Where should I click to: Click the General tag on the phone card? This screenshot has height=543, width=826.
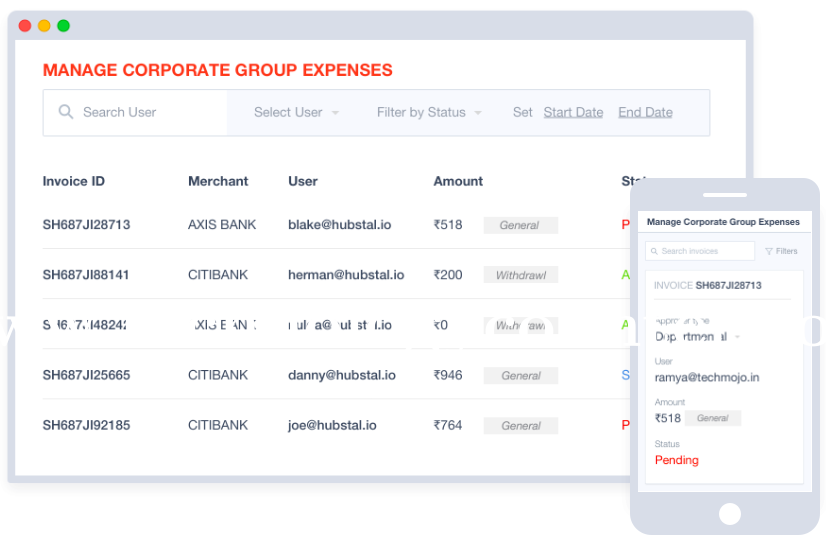pyautogui.click(x=713, y=418)
